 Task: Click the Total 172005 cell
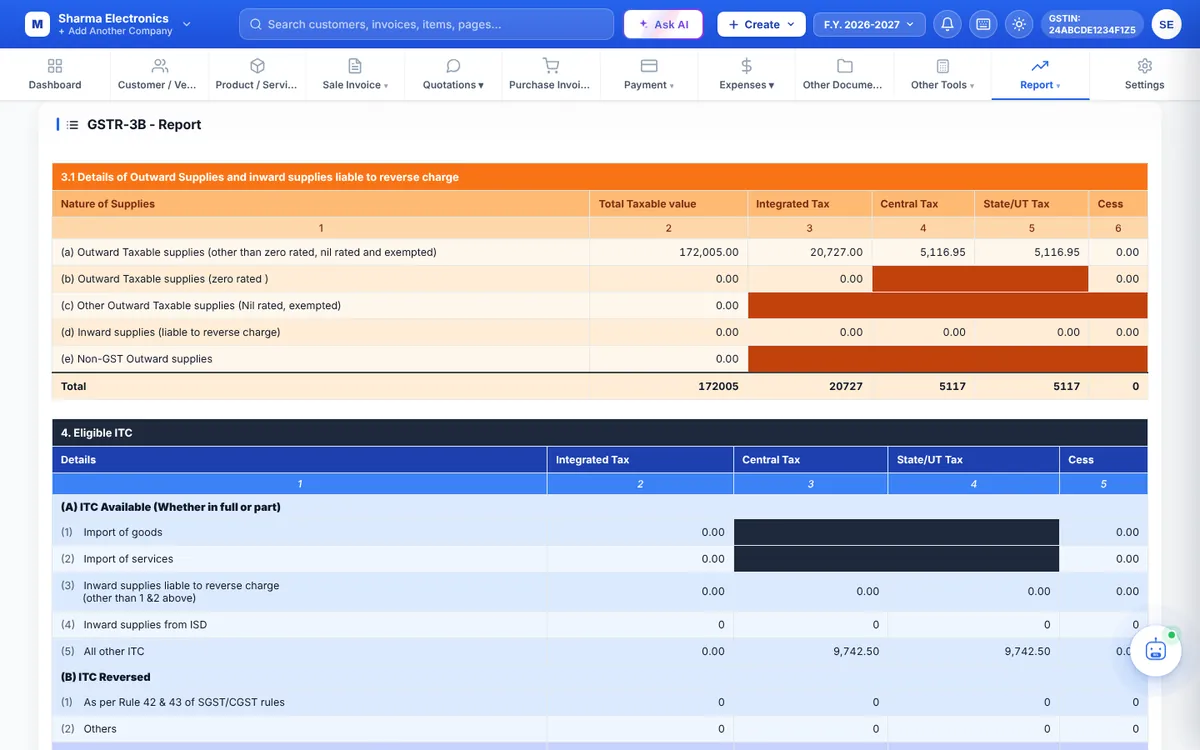point(669,386)
